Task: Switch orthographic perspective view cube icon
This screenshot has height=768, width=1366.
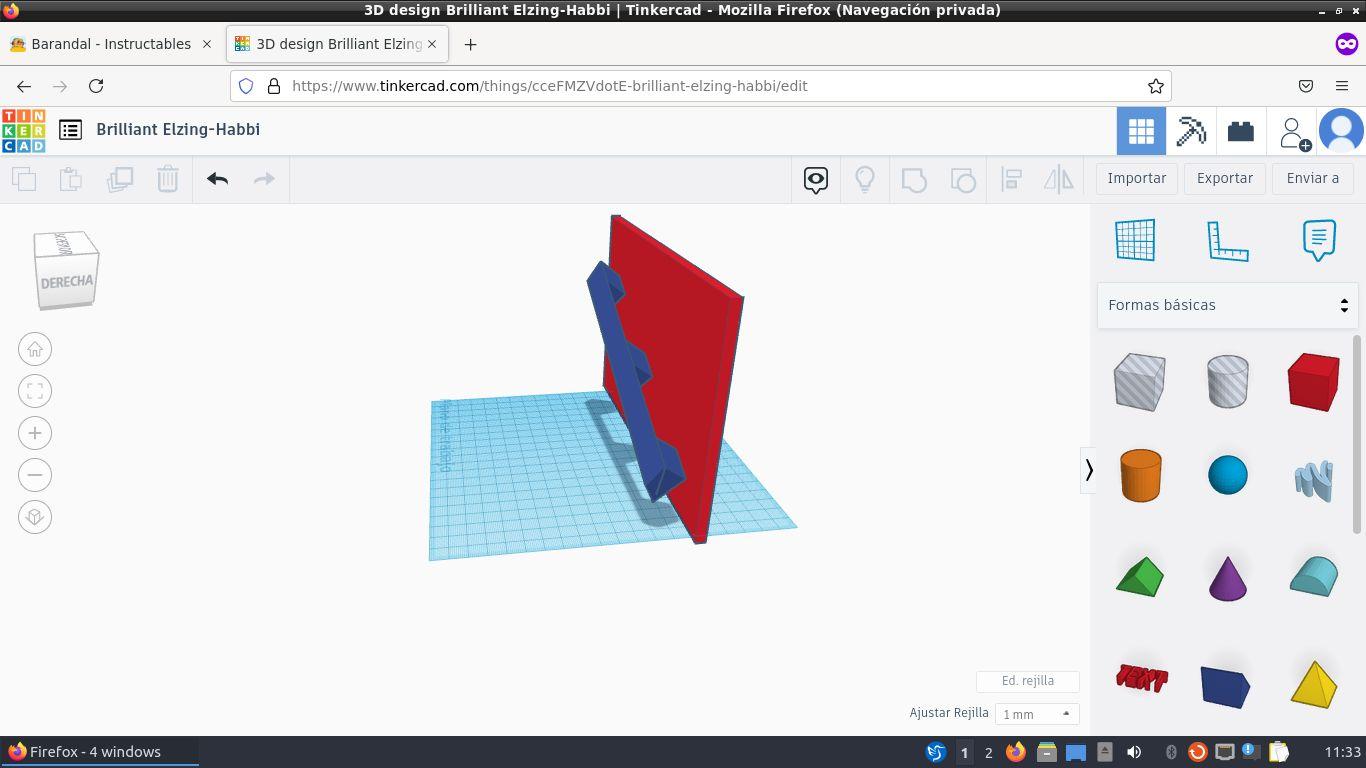Action: (35, 517)
